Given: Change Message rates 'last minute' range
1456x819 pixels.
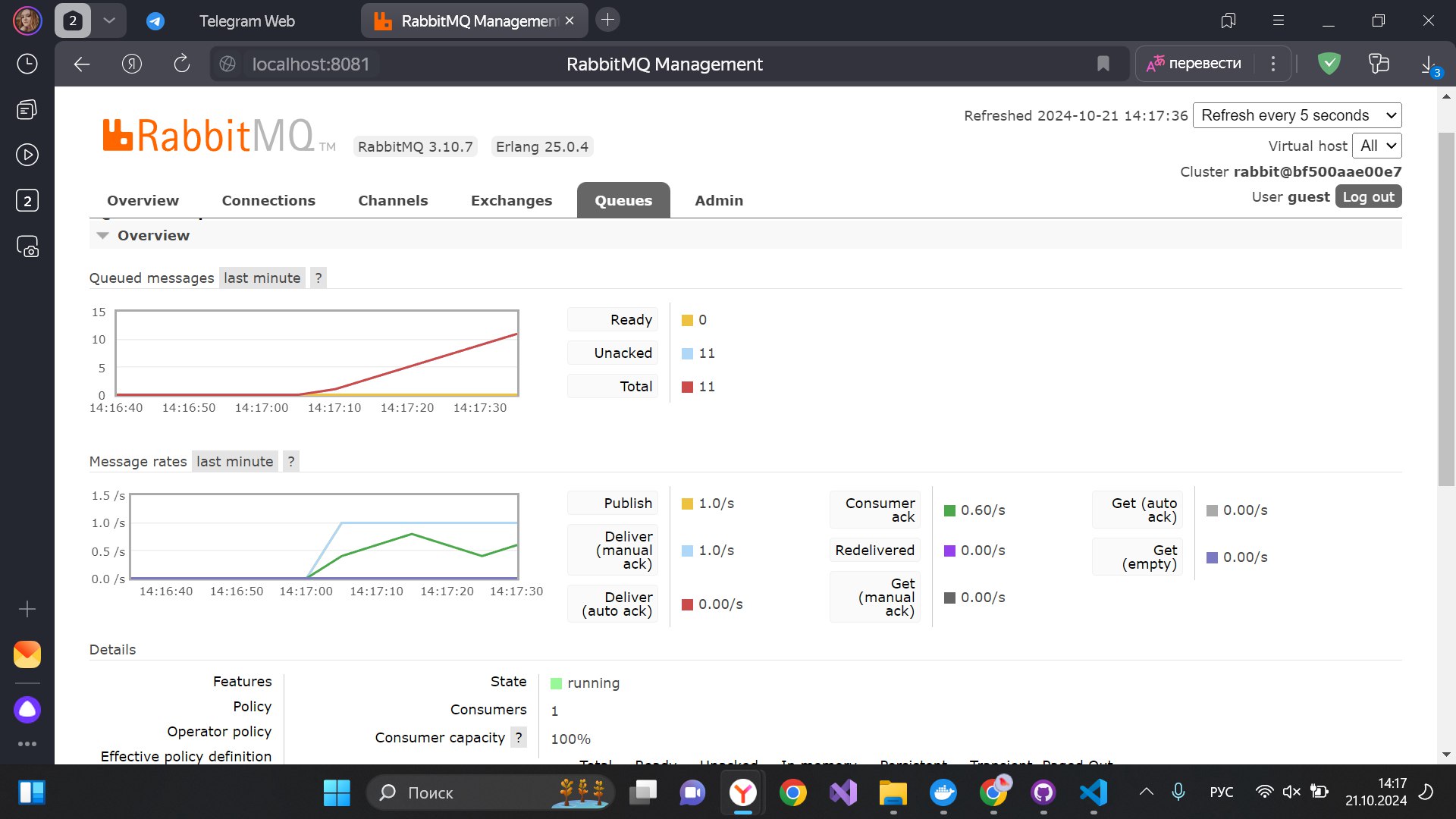Looking at the screenshot, I should 234,462.
